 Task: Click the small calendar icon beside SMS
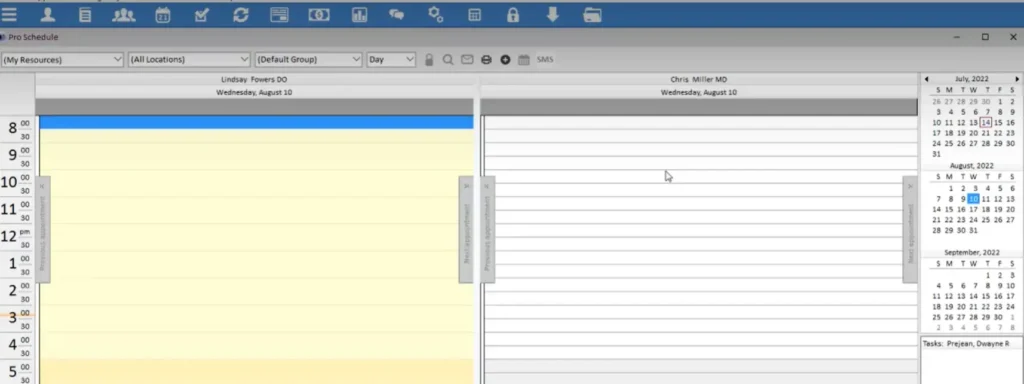tap(524, 59)
